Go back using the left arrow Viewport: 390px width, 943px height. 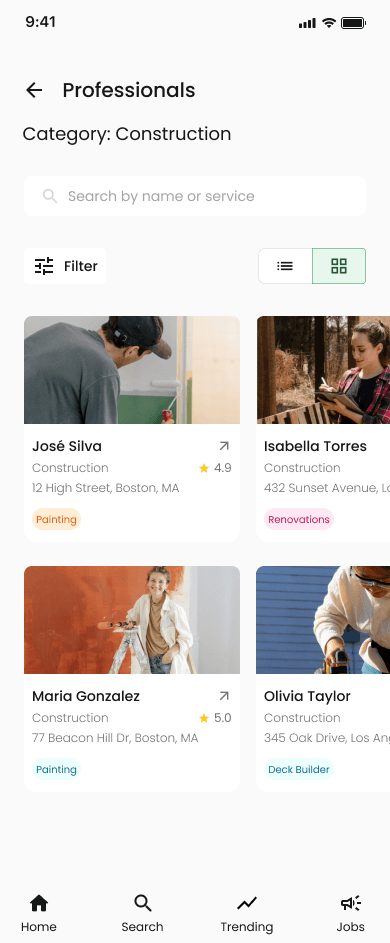(x=34, y=90)
